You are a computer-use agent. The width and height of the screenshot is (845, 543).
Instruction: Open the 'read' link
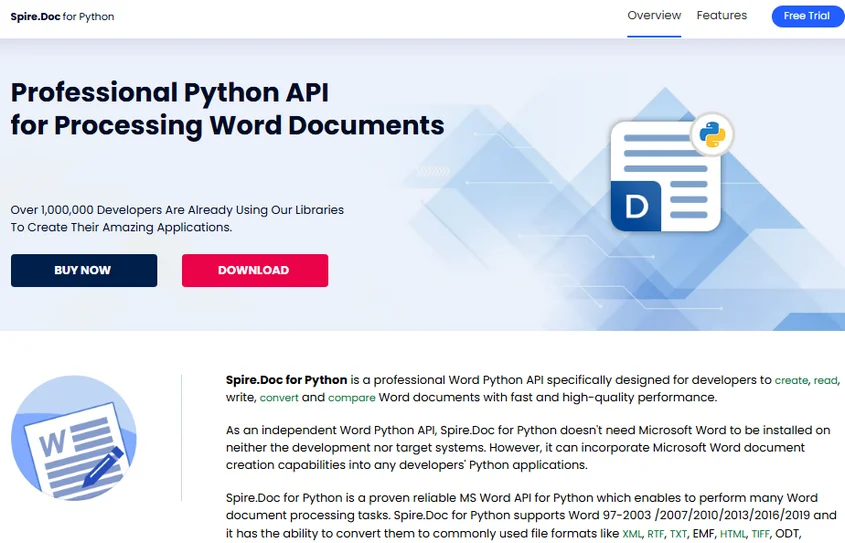tap(825, 380)
